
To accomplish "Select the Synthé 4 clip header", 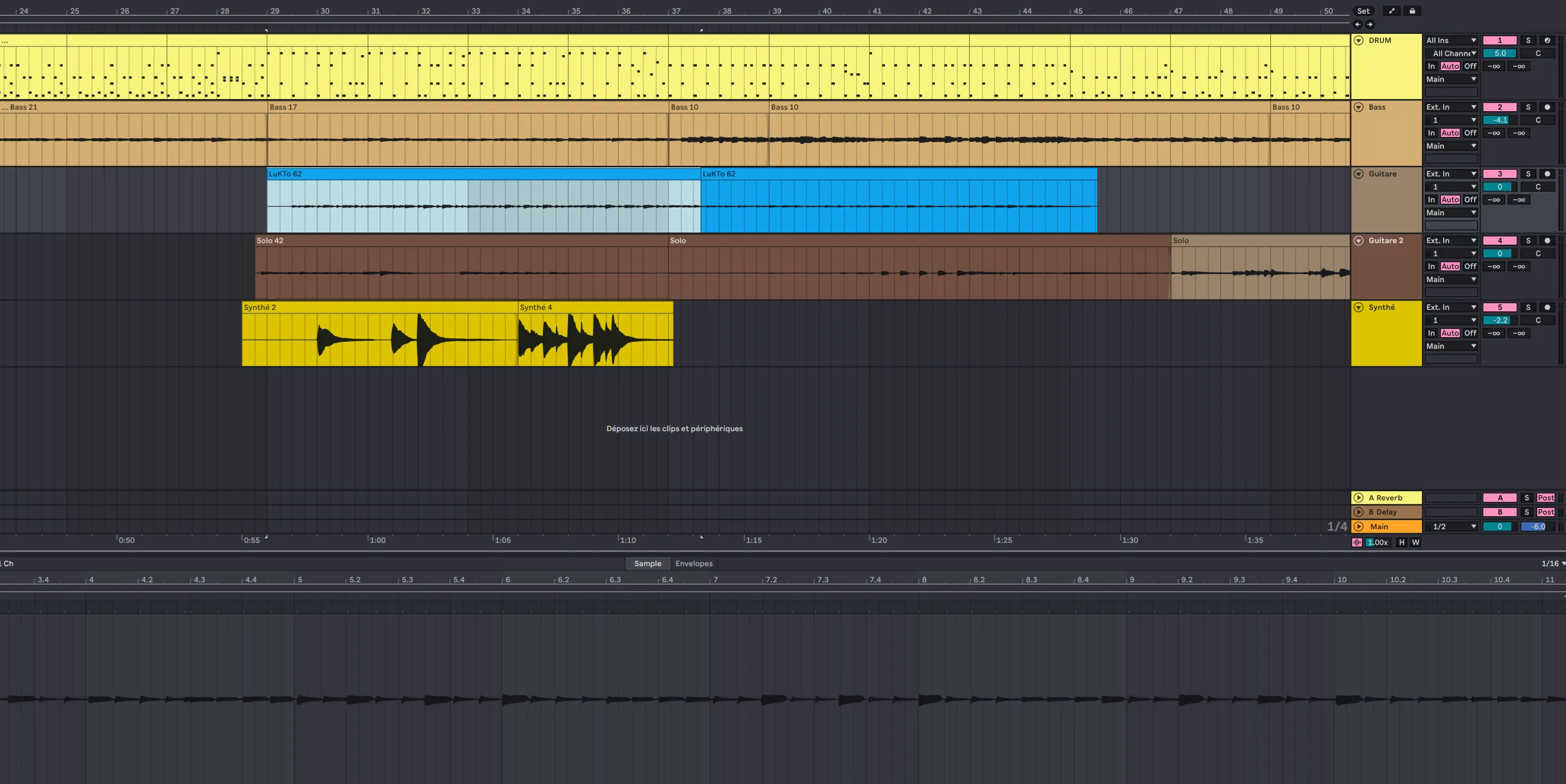I will [x=596, y=307].
